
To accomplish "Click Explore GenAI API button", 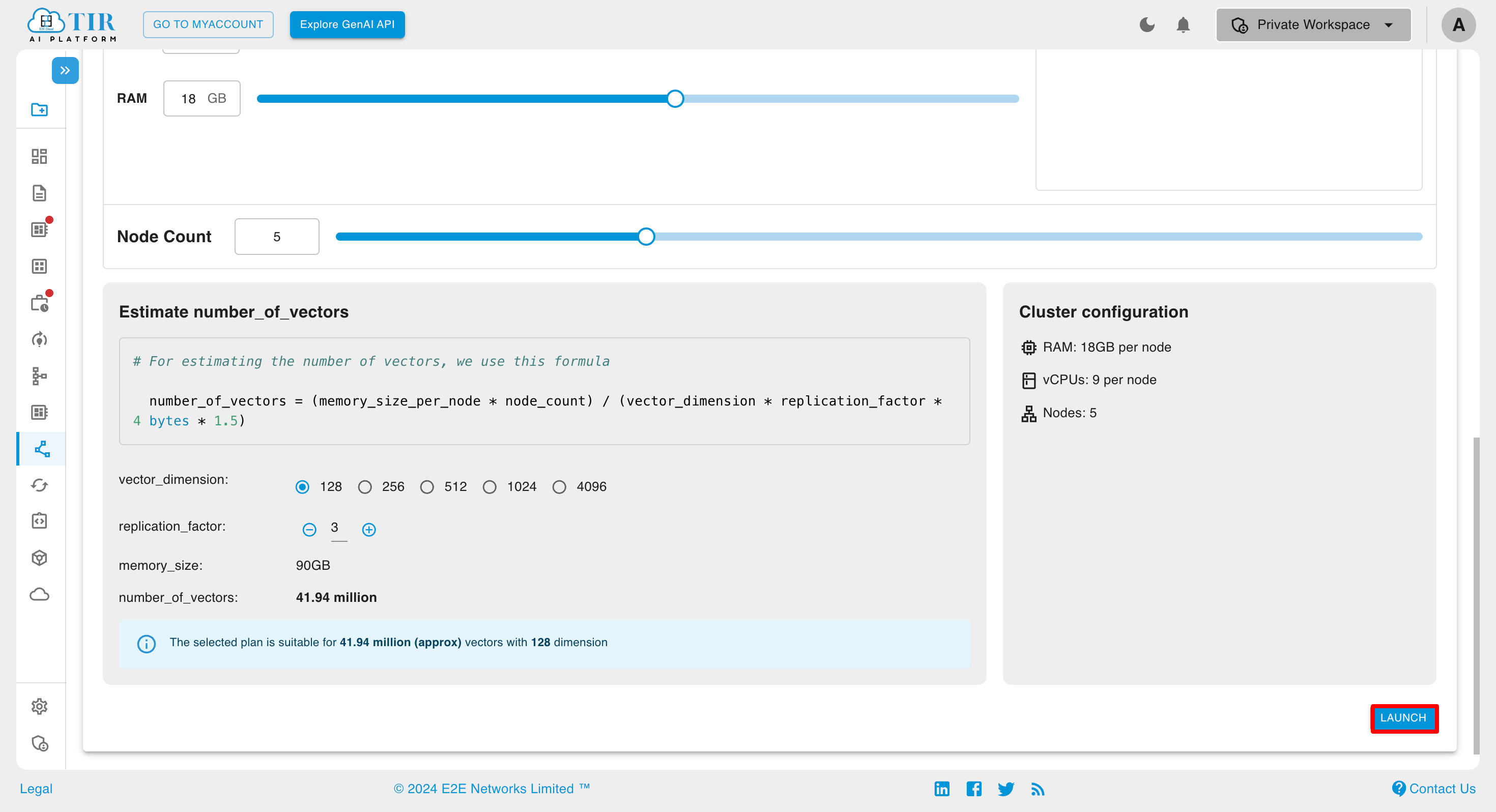I will [x=347, y=24].
